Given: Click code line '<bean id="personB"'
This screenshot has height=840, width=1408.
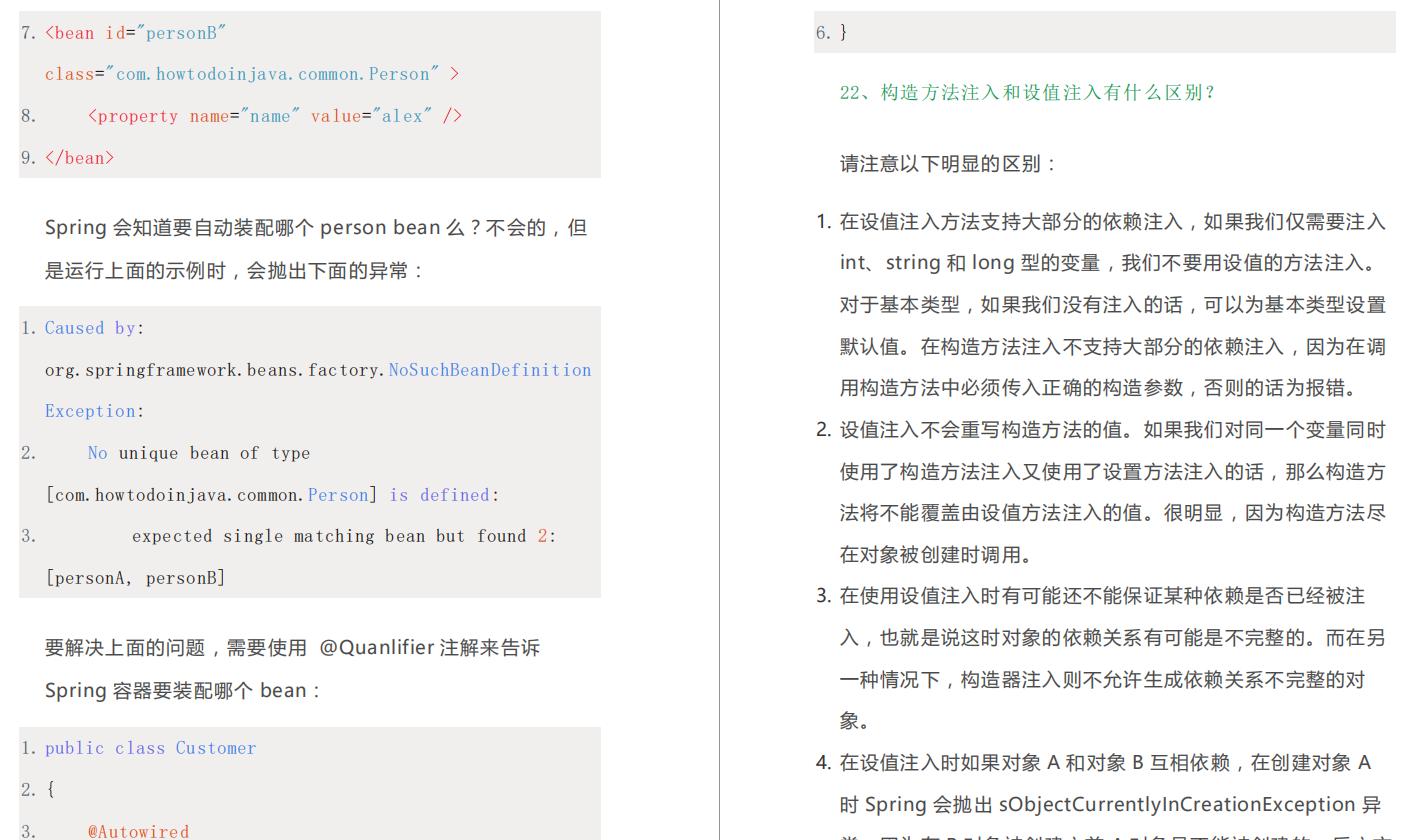Looking at the screenshot, I should click(x=136, y=33).
